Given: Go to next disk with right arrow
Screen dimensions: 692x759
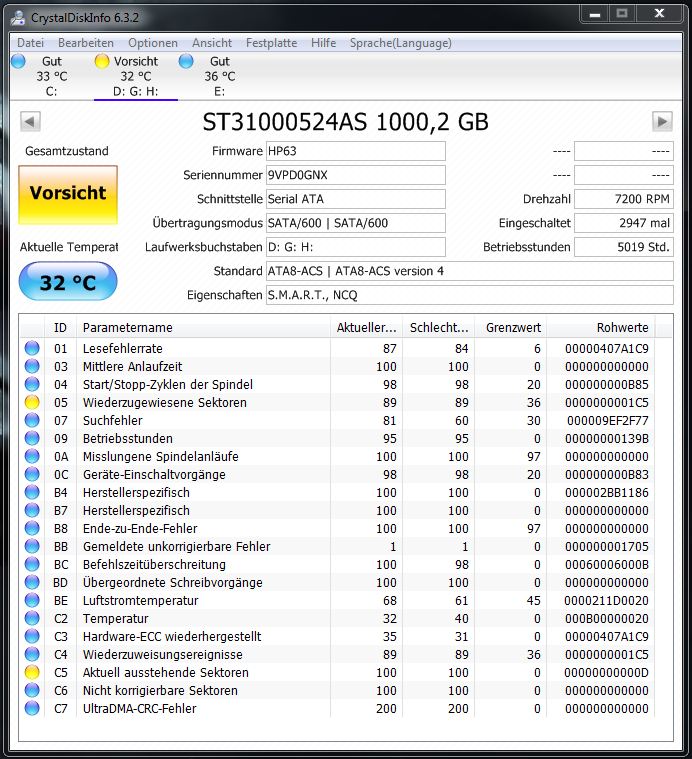Looking at the screenshot, I should [662, 121].
